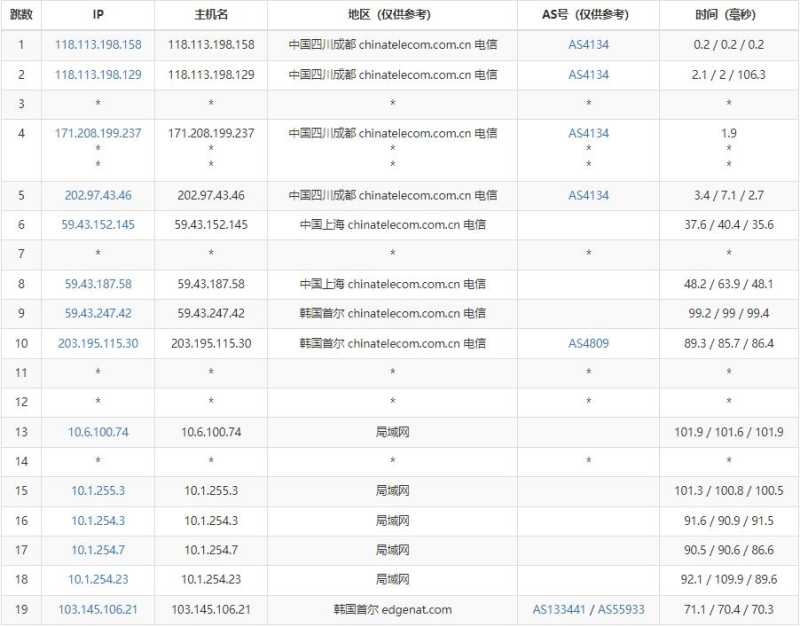Open the AS4134 link in hop 2 row
This screenshot has height=627, width=800.
pos(588,74)
